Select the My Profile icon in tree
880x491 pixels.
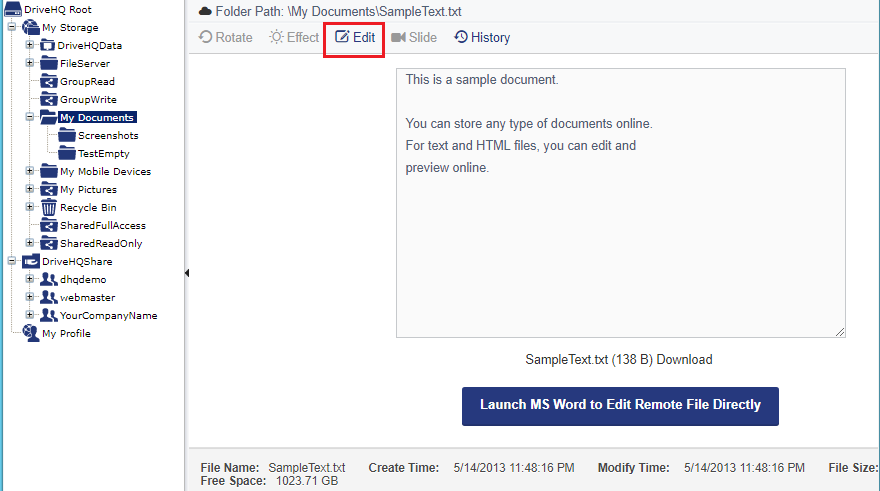31,333
